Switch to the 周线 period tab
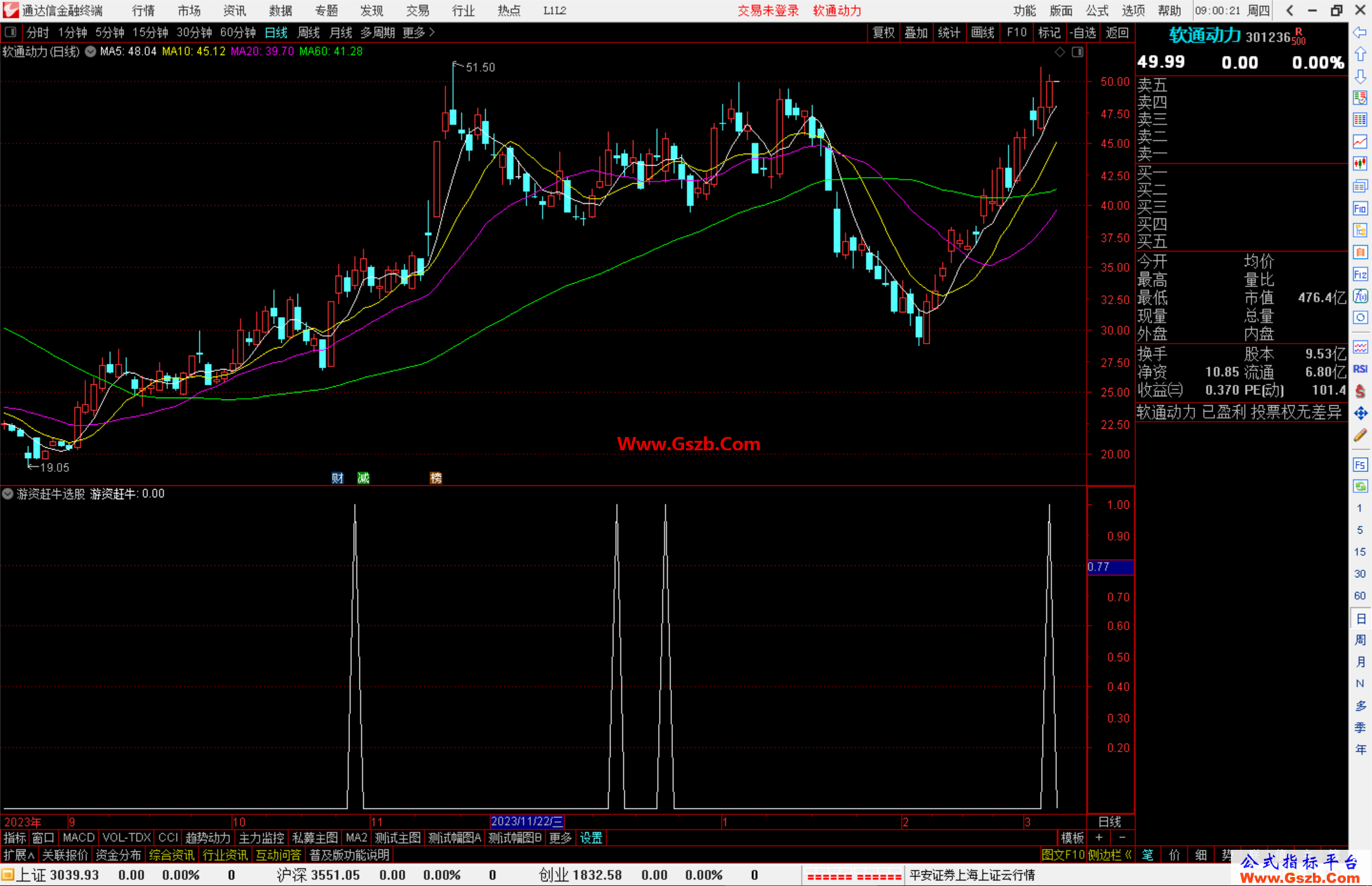The width and height of the screenshot is (1372, 886). coord(309,32)
